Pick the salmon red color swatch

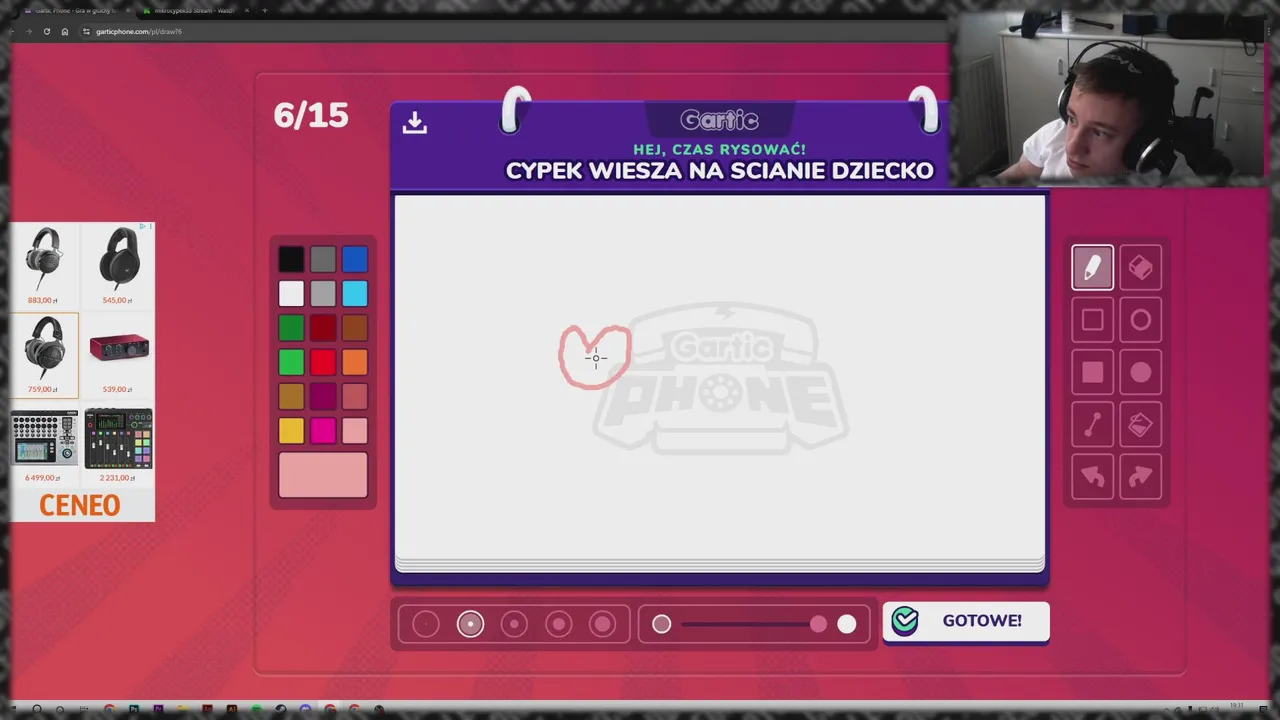355,397
